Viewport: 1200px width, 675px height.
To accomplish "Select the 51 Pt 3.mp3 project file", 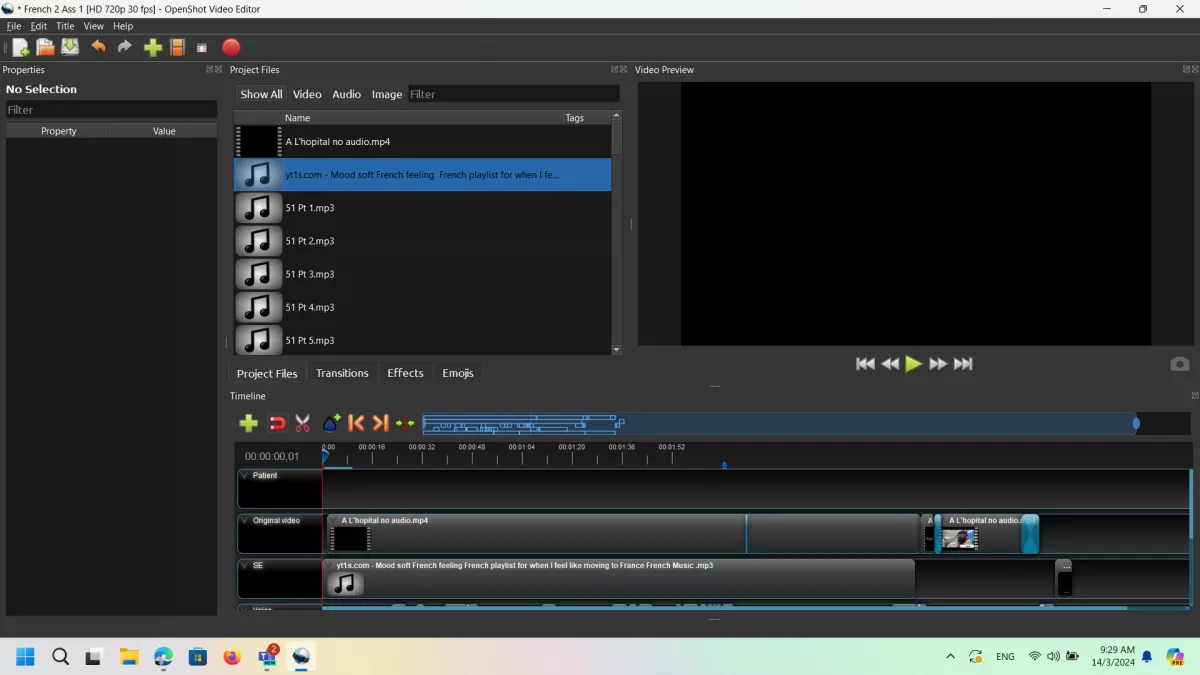I will pyautogui.click(x=310, y=273).
